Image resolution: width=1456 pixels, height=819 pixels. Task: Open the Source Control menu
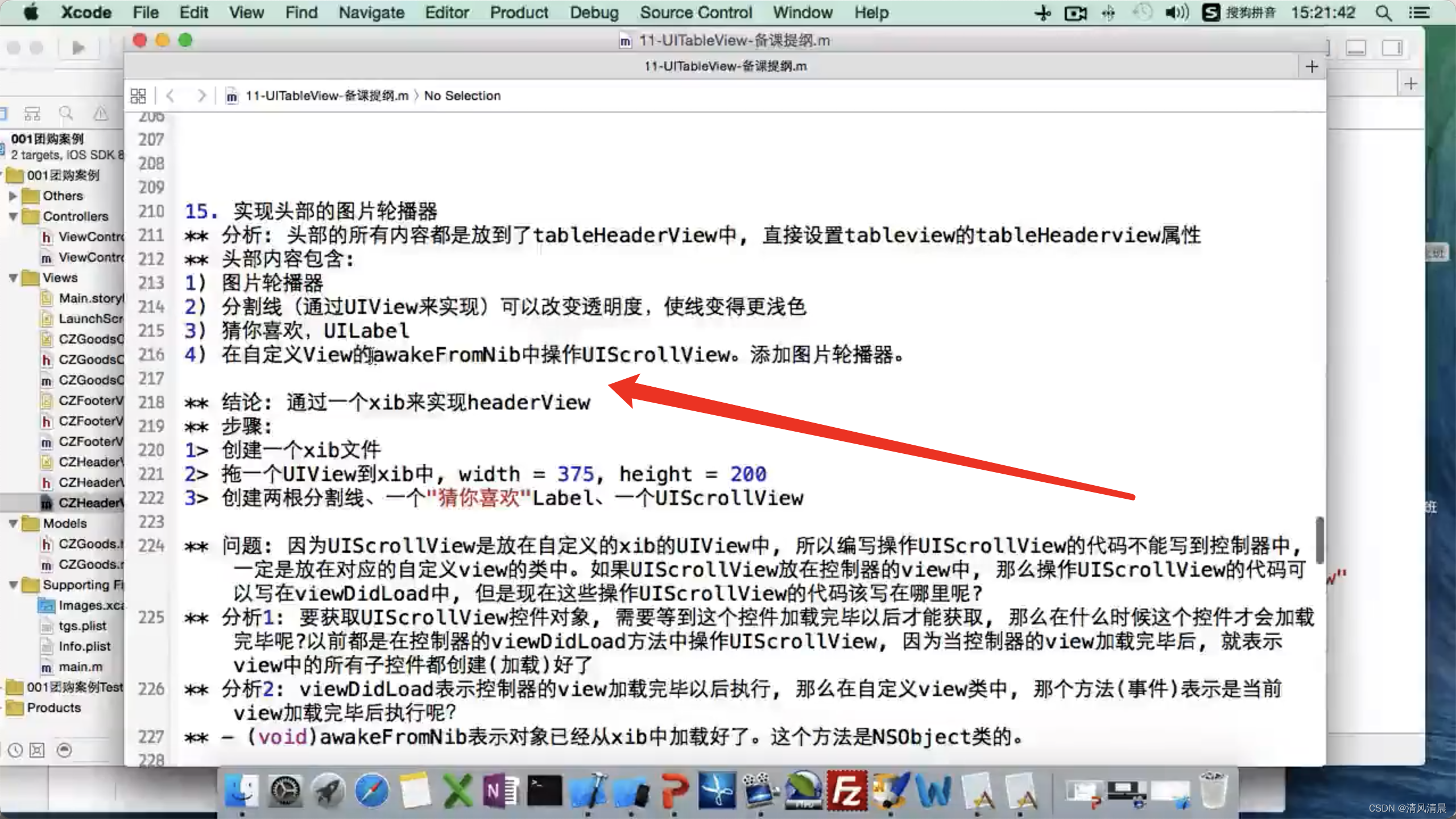point(696,13)
